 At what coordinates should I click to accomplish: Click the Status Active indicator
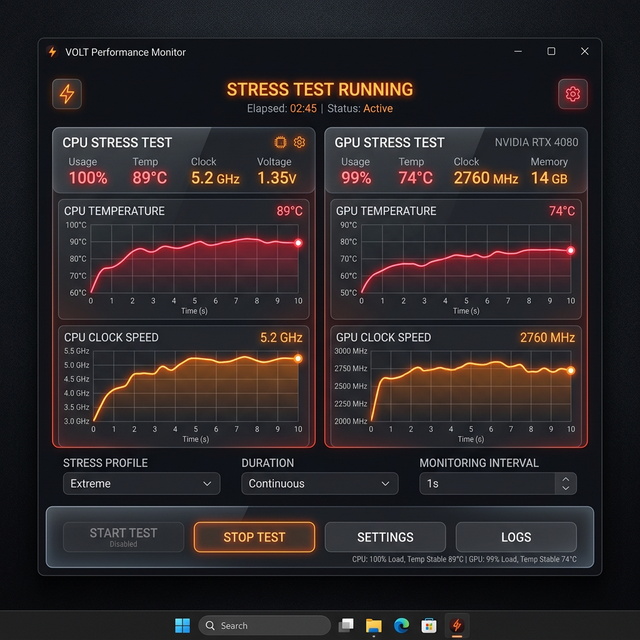point(360,109)
